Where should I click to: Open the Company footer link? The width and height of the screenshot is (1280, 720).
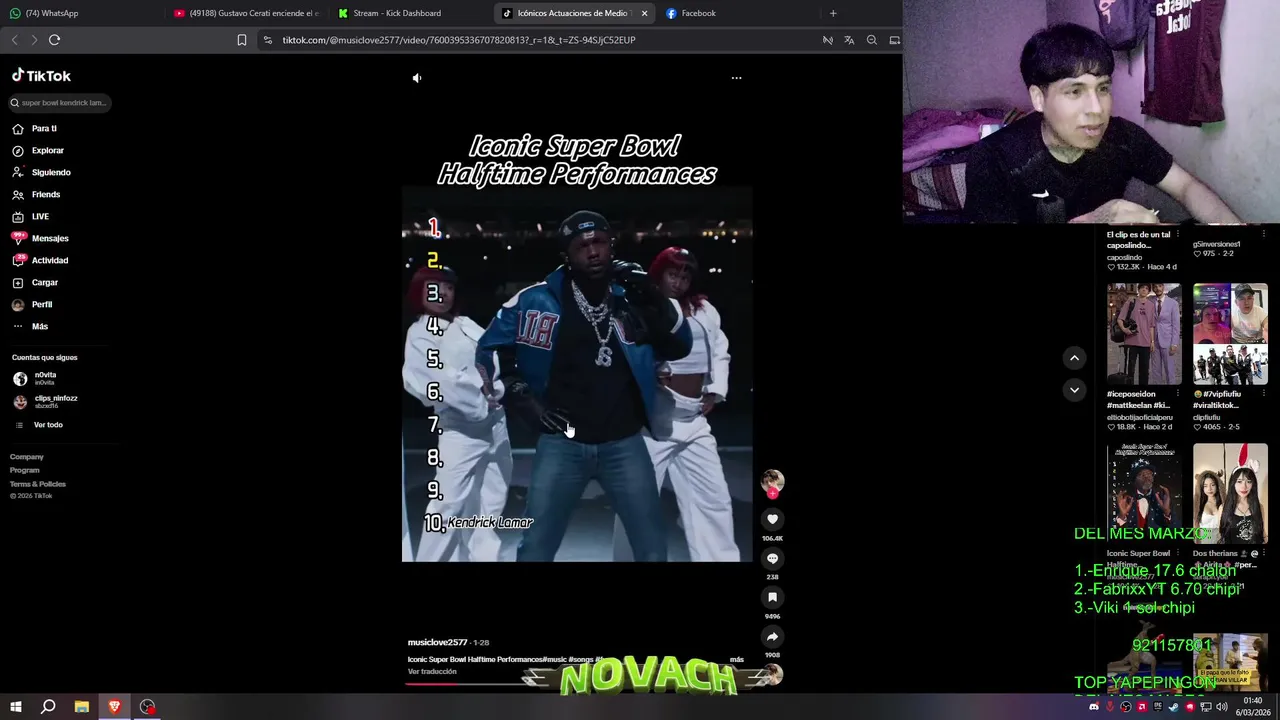coord(27,457)
